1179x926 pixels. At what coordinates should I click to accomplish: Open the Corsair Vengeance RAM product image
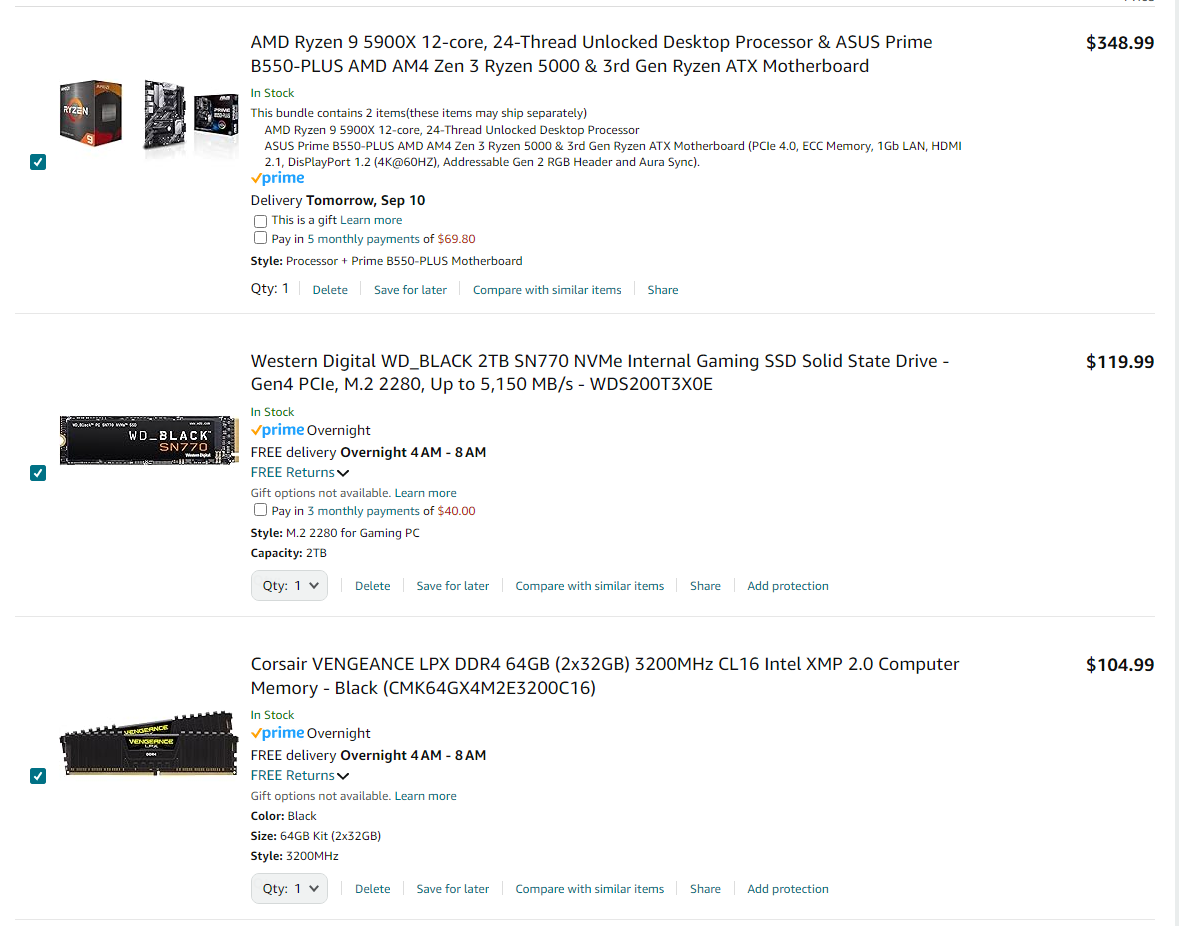[x=149, y=743]
